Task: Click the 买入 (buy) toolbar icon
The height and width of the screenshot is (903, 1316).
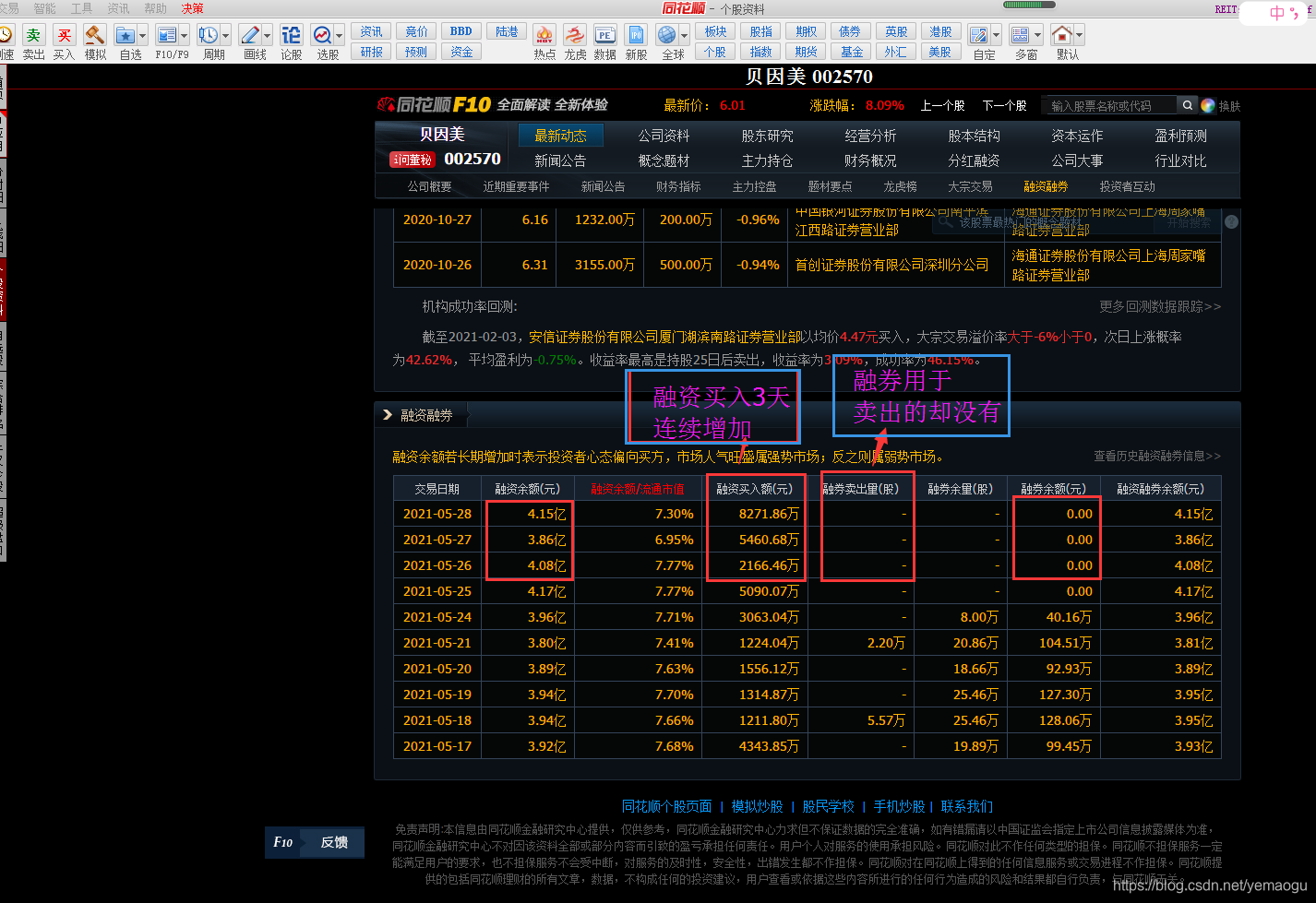Action: click(64, 35)
